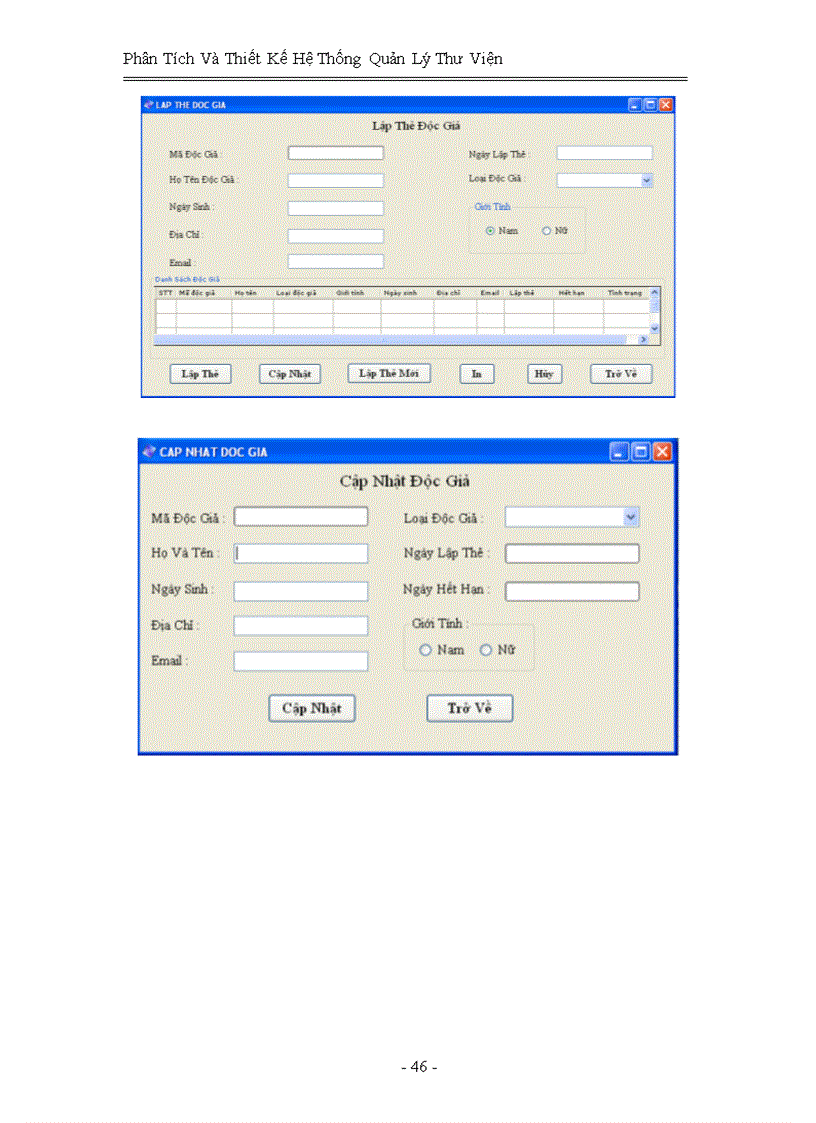Click the app icon in CAP NHAT DOC GIA title bar
The height and width of the screenshot is (1123, 816).
point(148,451)
